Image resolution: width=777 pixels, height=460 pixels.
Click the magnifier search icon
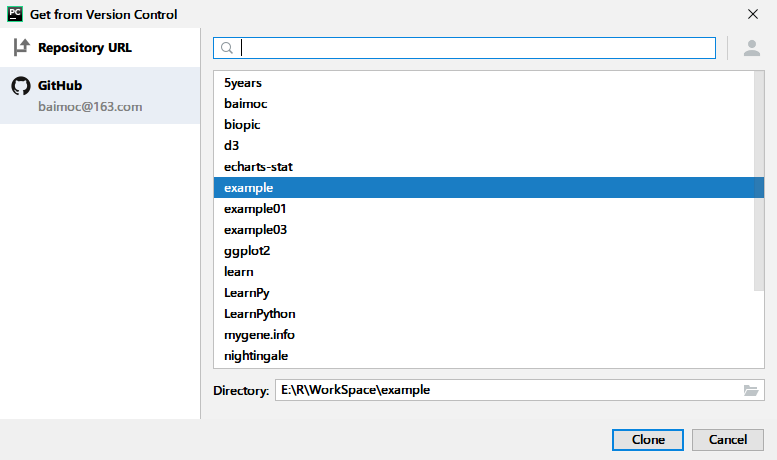(226, 48)
